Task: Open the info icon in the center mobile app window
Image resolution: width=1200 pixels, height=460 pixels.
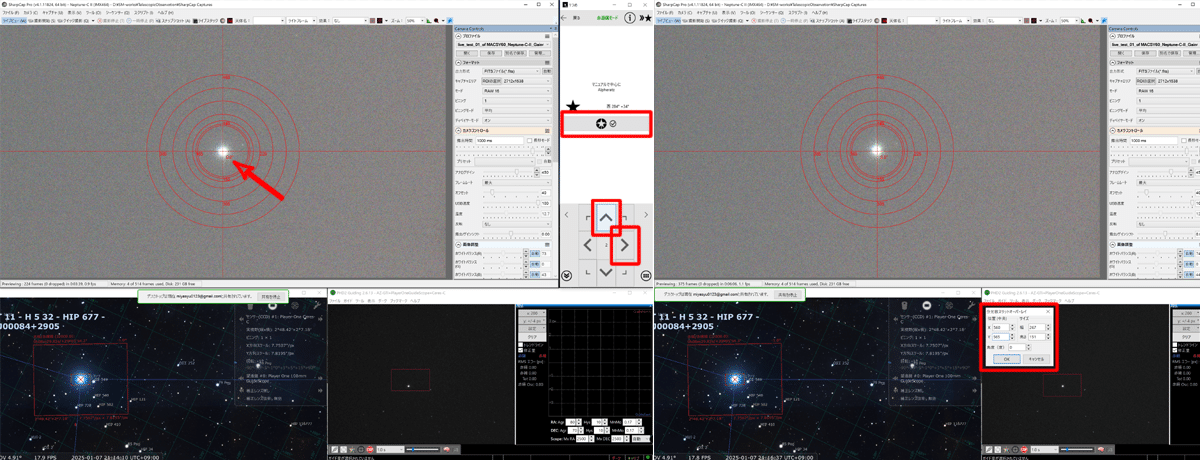Action: point(630,18)
